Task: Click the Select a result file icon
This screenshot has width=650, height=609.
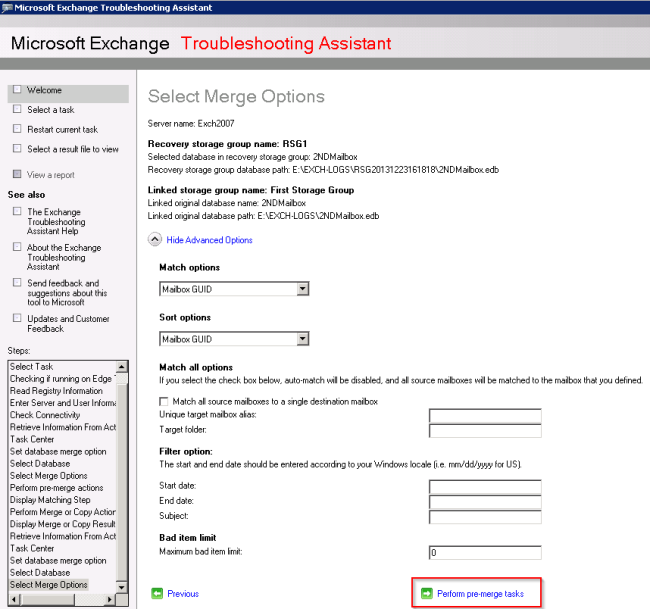Action: 17,149
